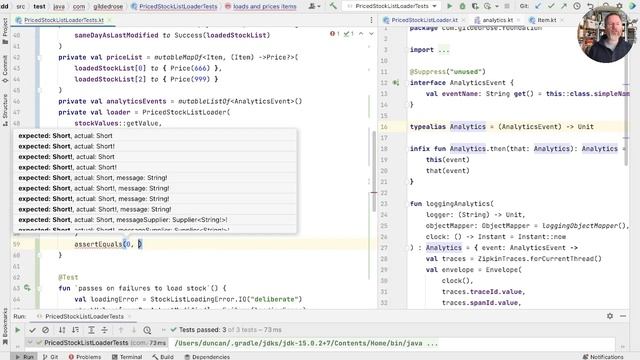
Task: Expand the user icon dropdown arrow
Action: (x=318, y=7)
